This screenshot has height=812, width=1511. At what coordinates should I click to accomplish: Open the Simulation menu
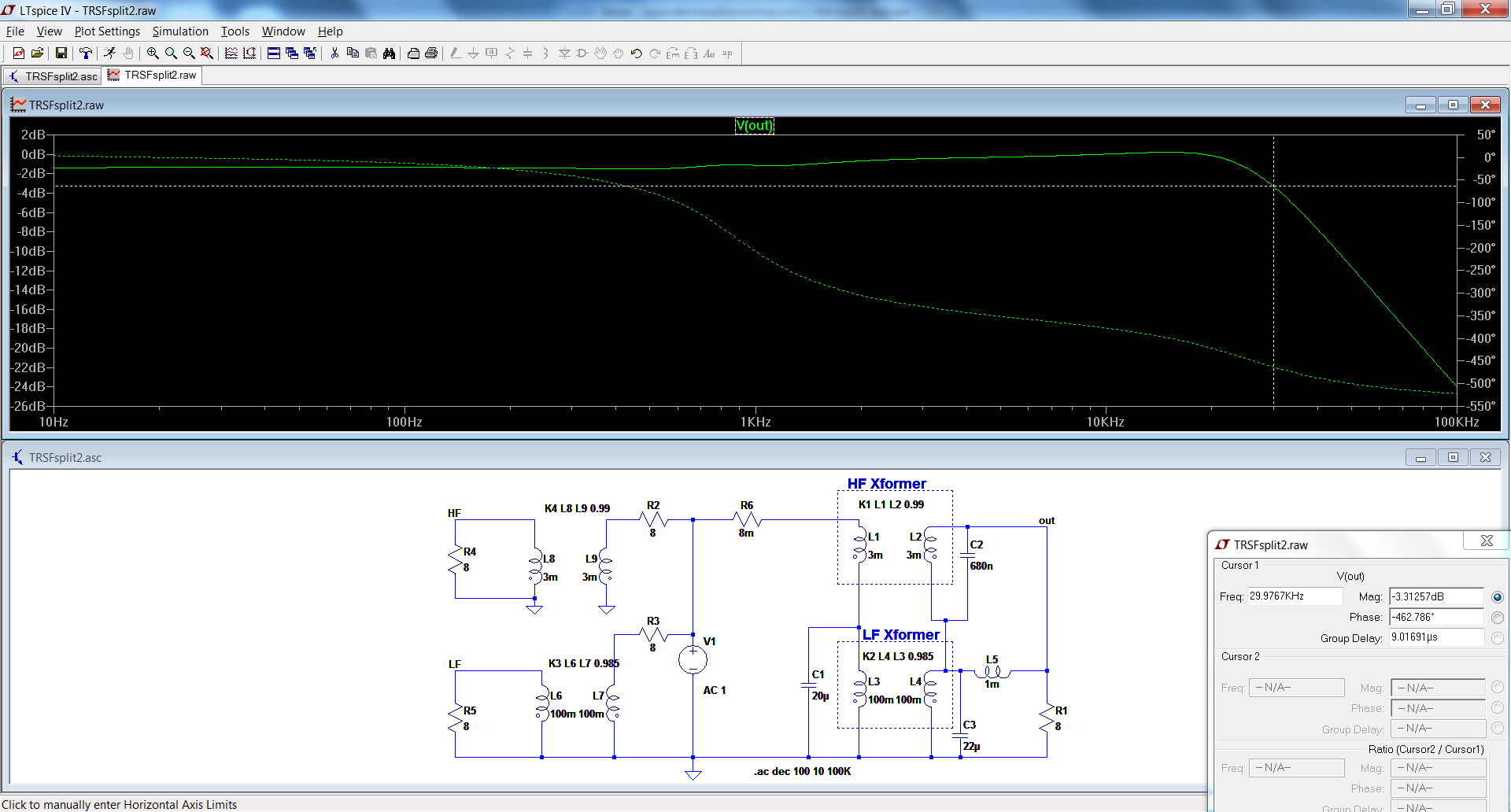click(x=180, y=31)
